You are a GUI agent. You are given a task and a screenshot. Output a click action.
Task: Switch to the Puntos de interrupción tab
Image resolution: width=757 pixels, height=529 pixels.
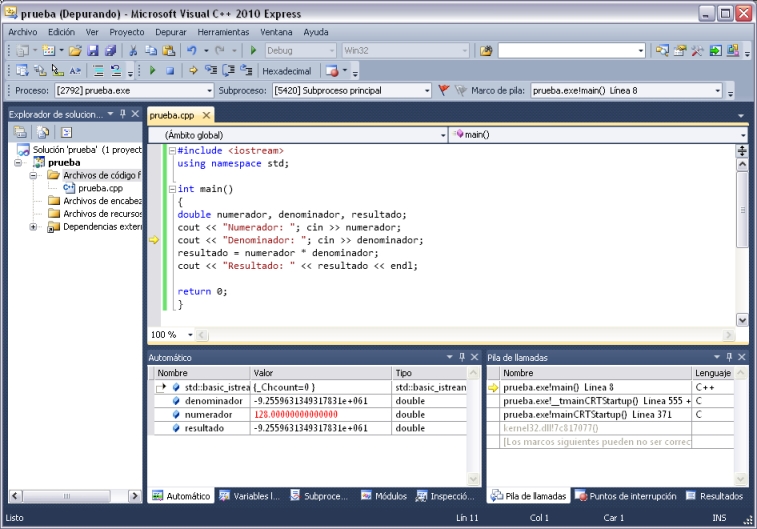[x=626, y=496]
